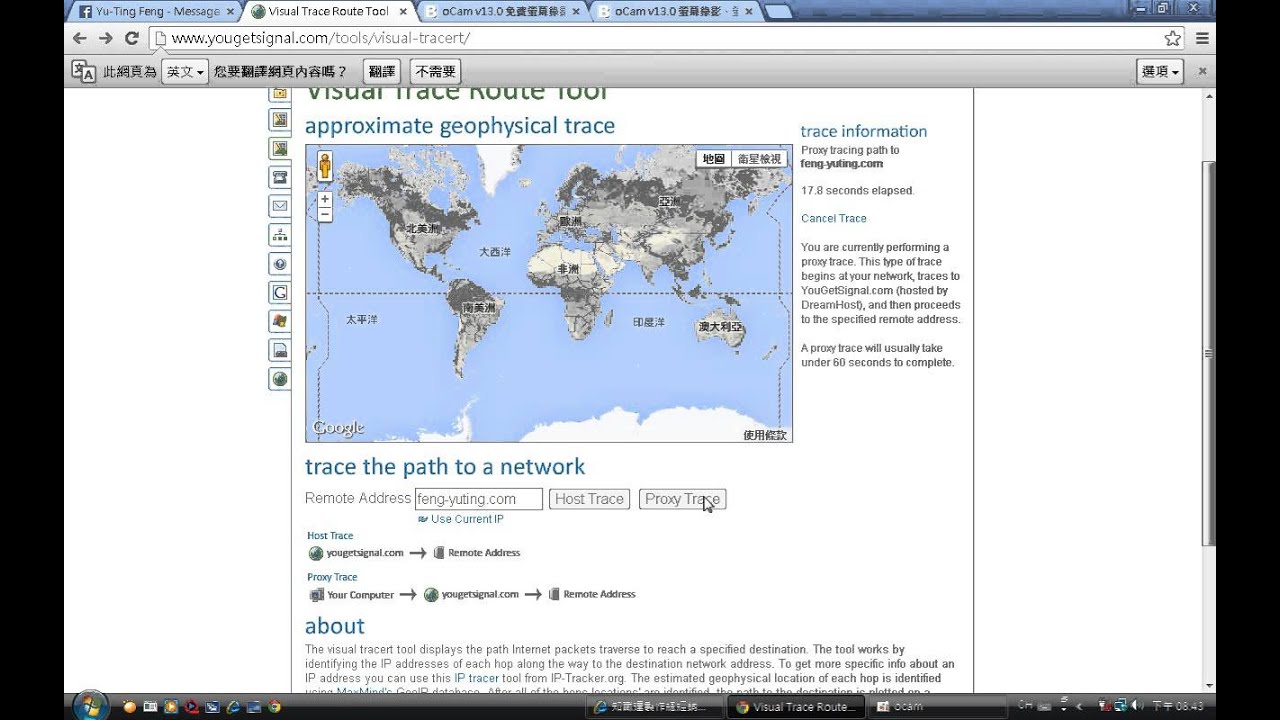This screenshot has width=1280, height=720.
Task: Click the browser Back arrow
Action: pyautogui.click(x=80, y=38)
